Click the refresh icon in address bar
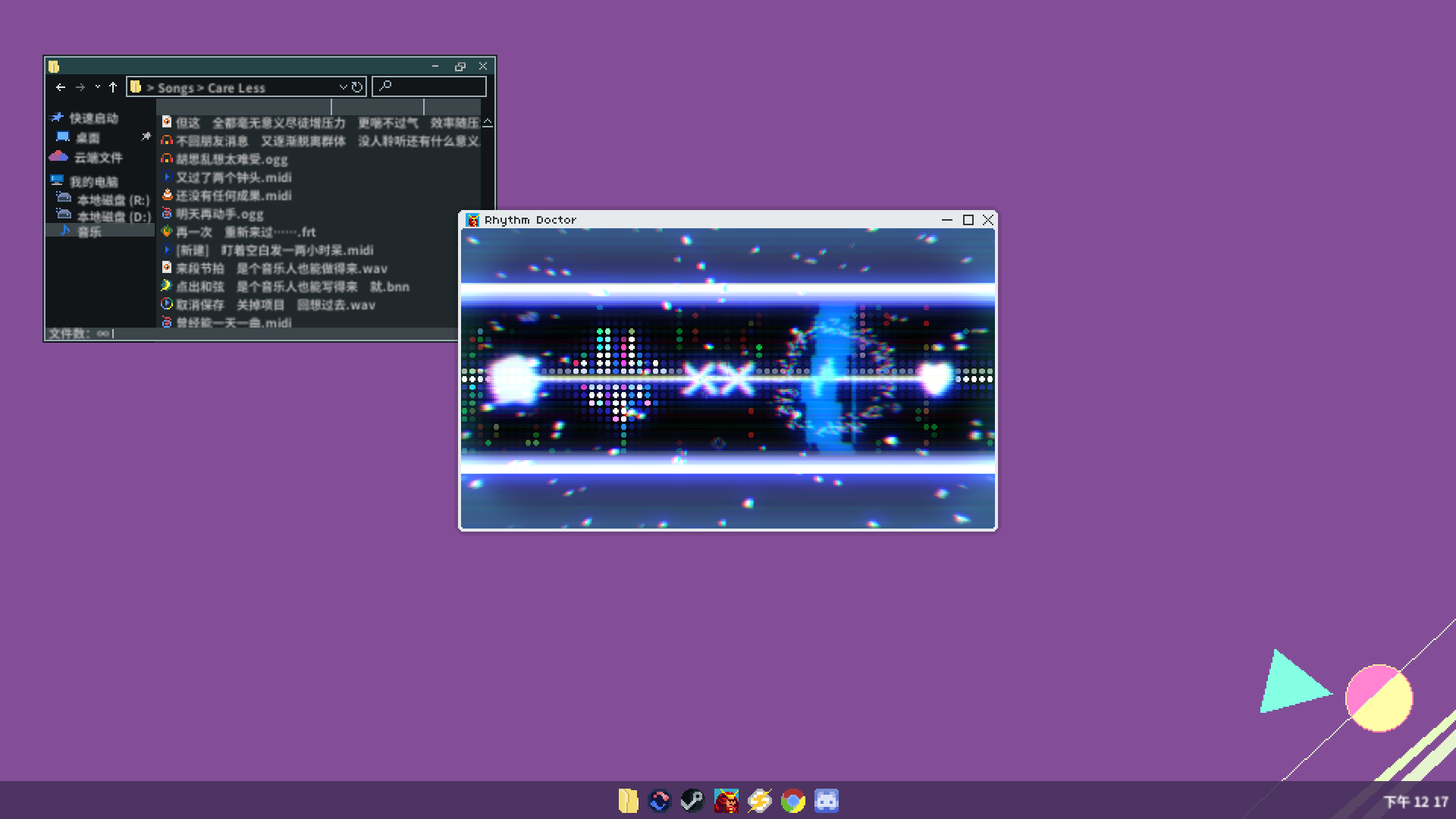This screenshot has height=819, width=1456. tap(357, 87)
